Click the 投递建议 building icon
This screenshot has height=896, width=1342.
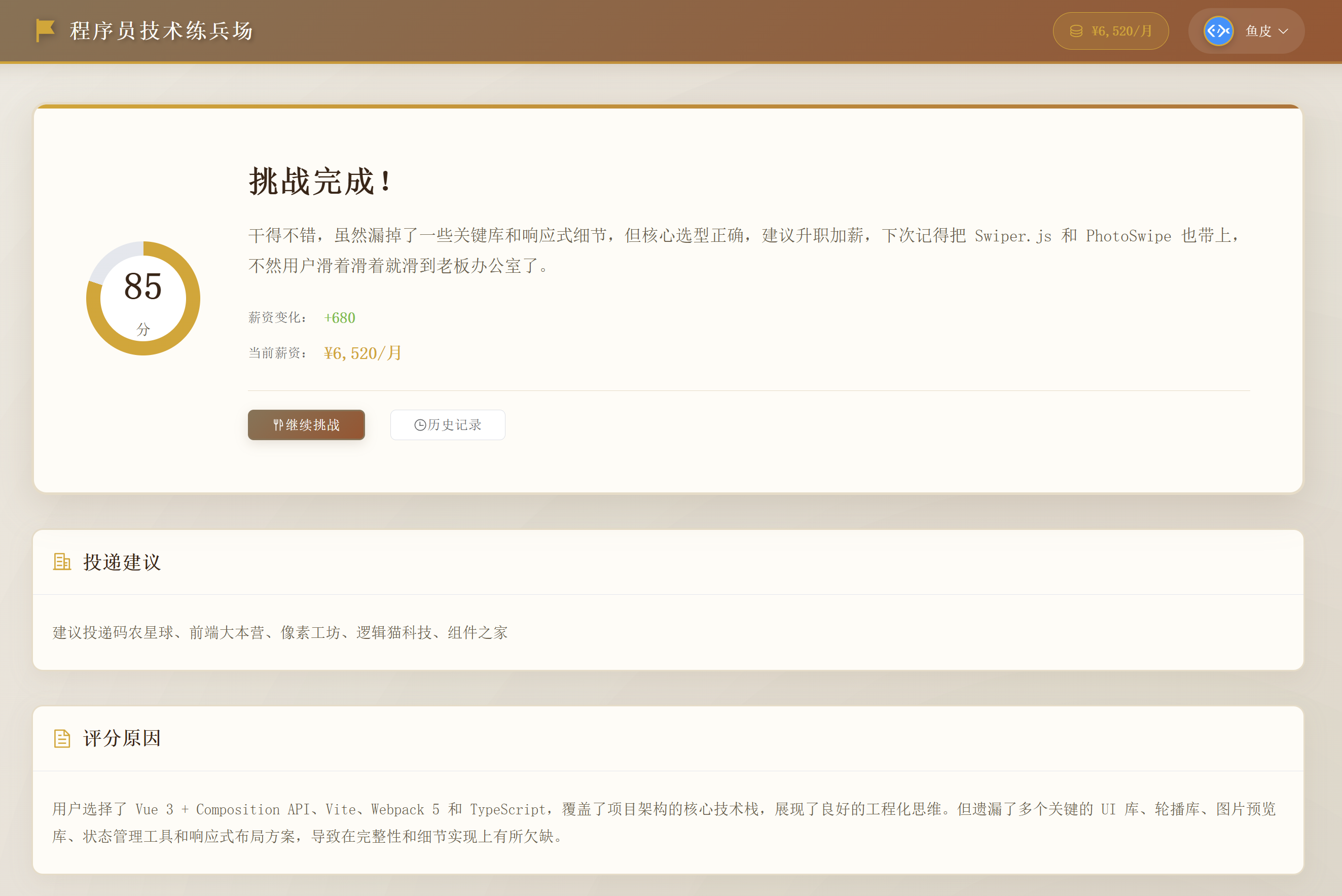point(62,562)
